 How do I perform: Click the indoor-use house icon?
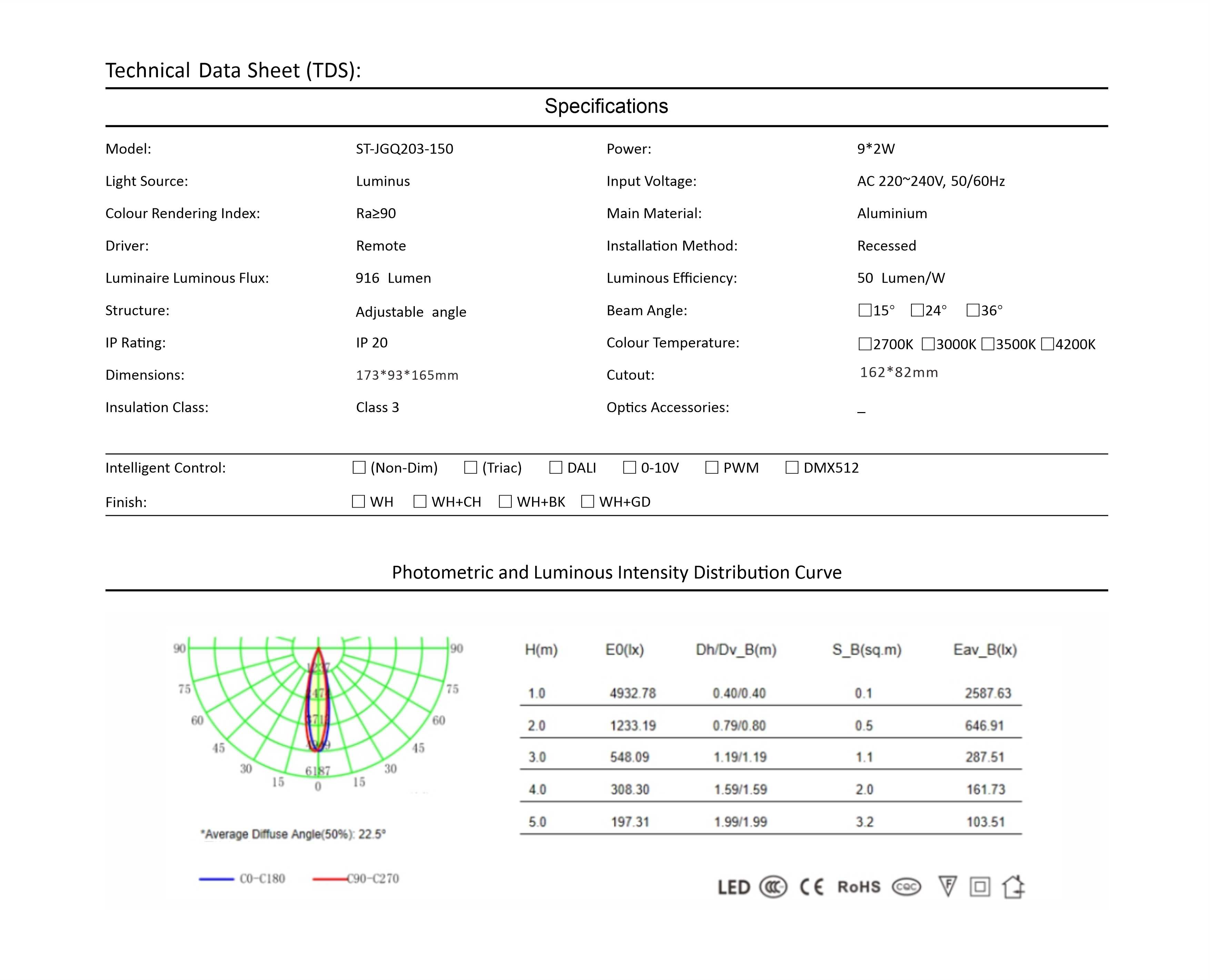pyautogui.click(x=1013, y=886)
